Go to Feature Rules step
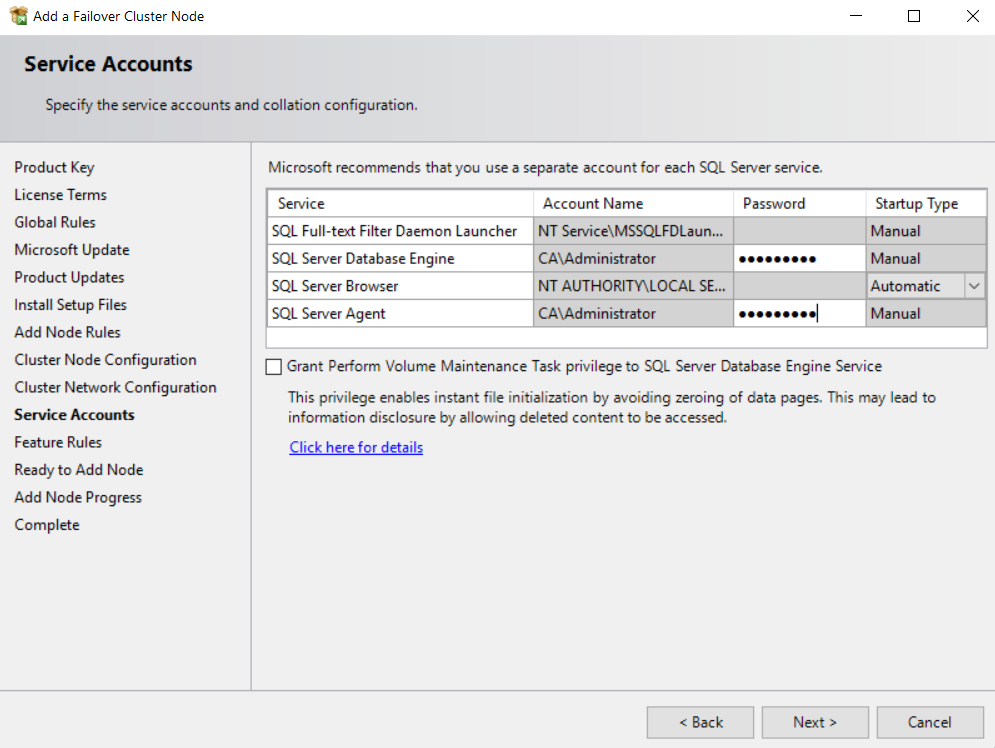Screen dimensions: 995x748 (58, 442)
